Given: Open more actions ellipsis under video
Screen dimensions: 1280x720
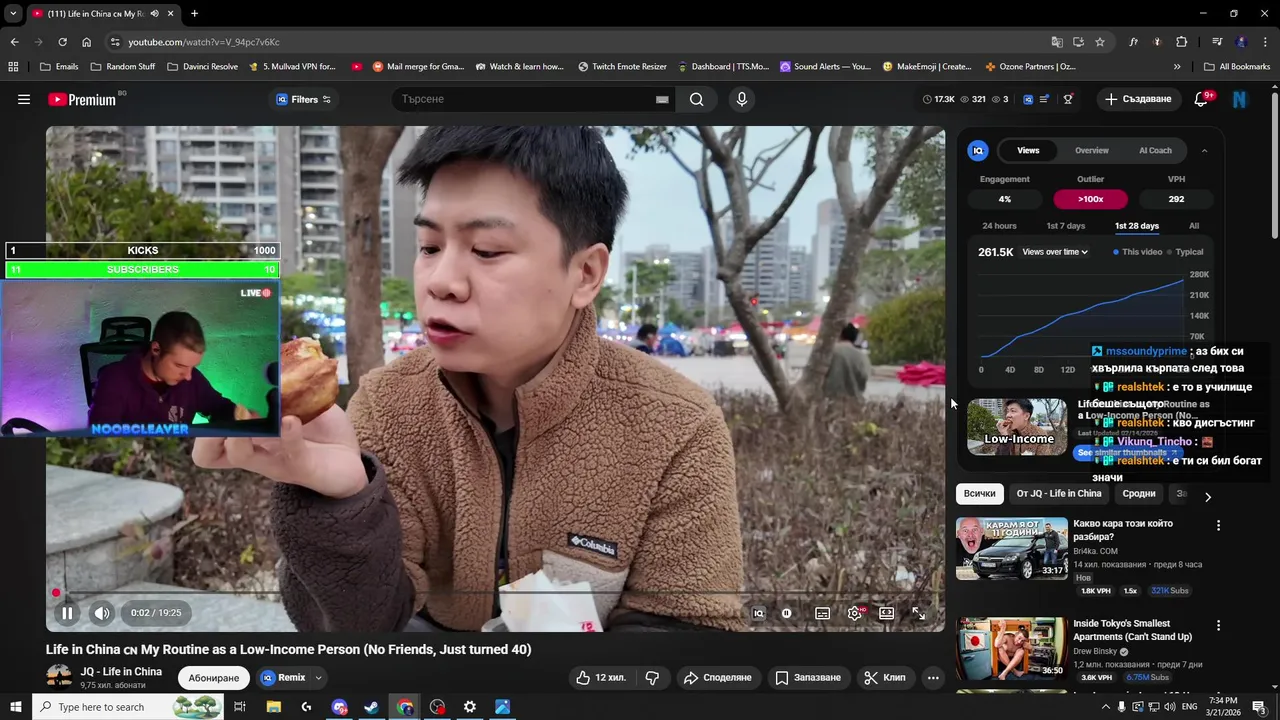Looking at the screenshot, I should [x=933, y=677].
